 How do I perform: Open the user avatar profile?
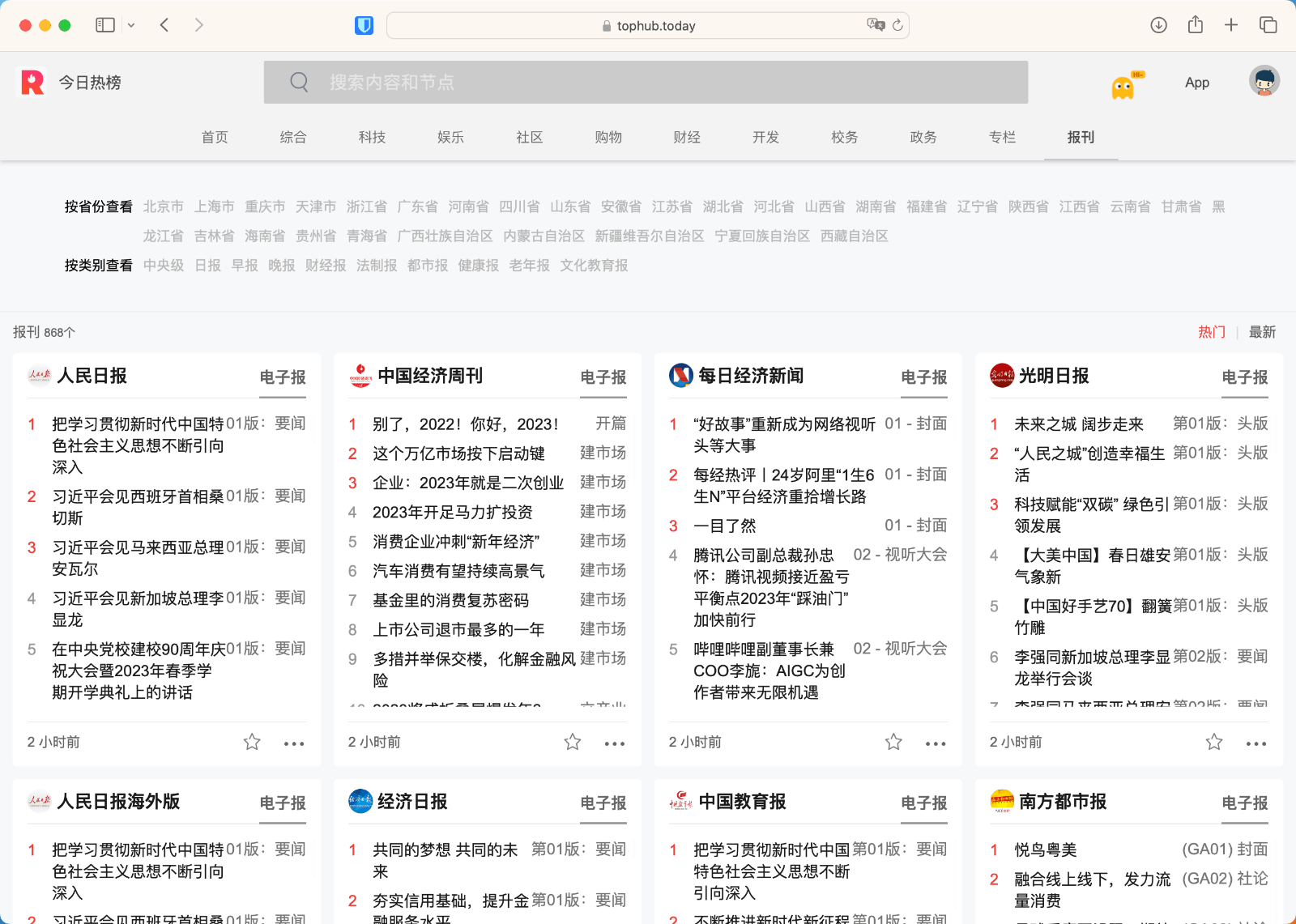[x=1264, y=81]
